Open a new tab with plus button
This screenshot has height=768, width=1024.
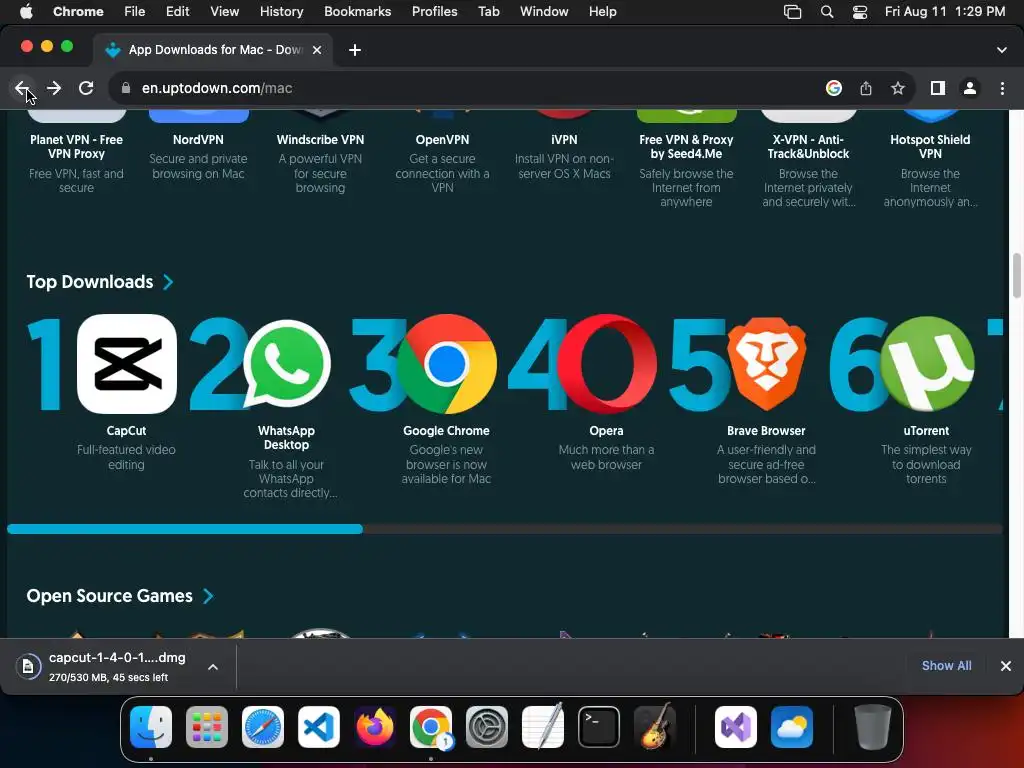tap(355, 50)
